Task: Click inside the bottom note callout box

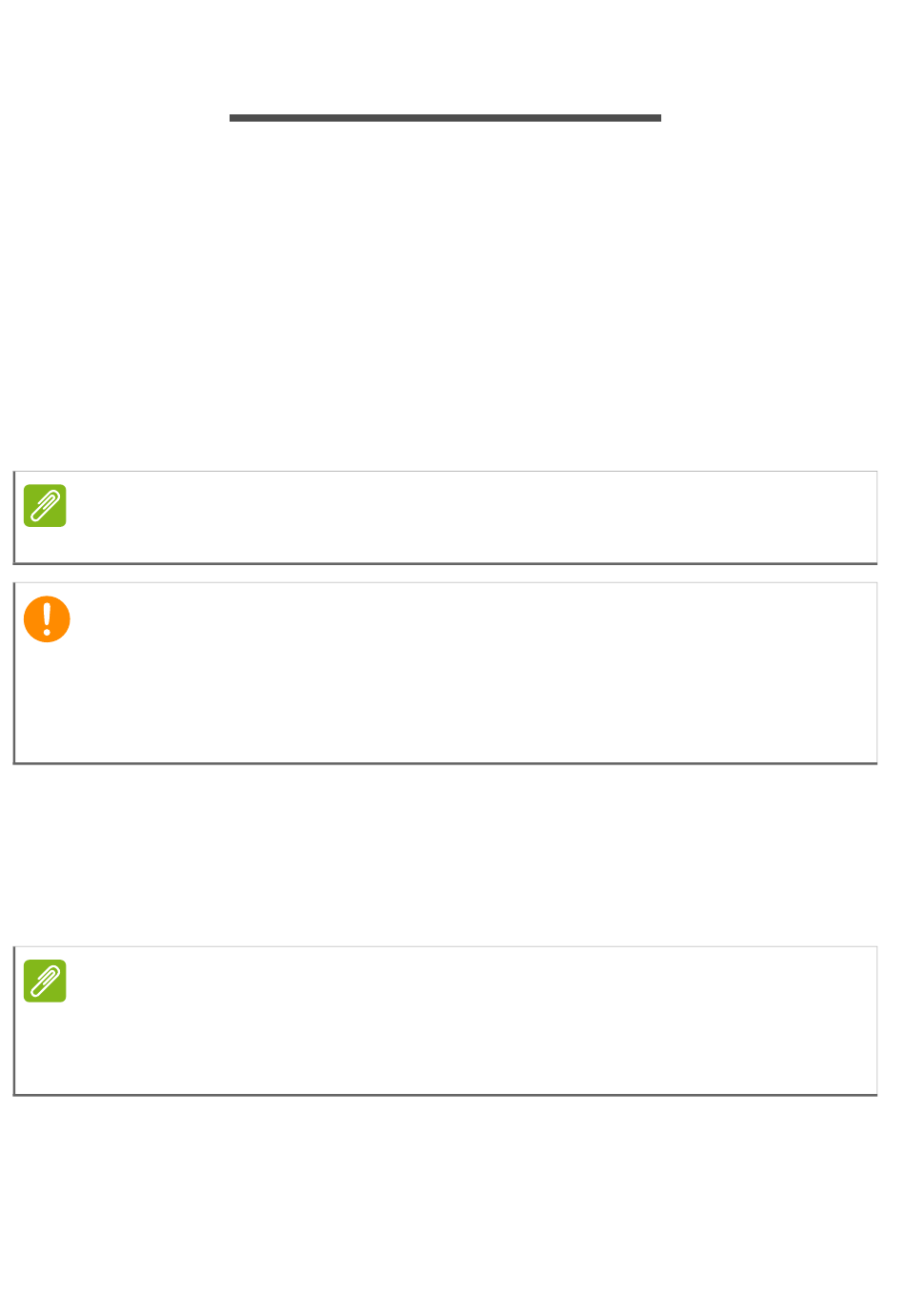Action: (445, 1021)
